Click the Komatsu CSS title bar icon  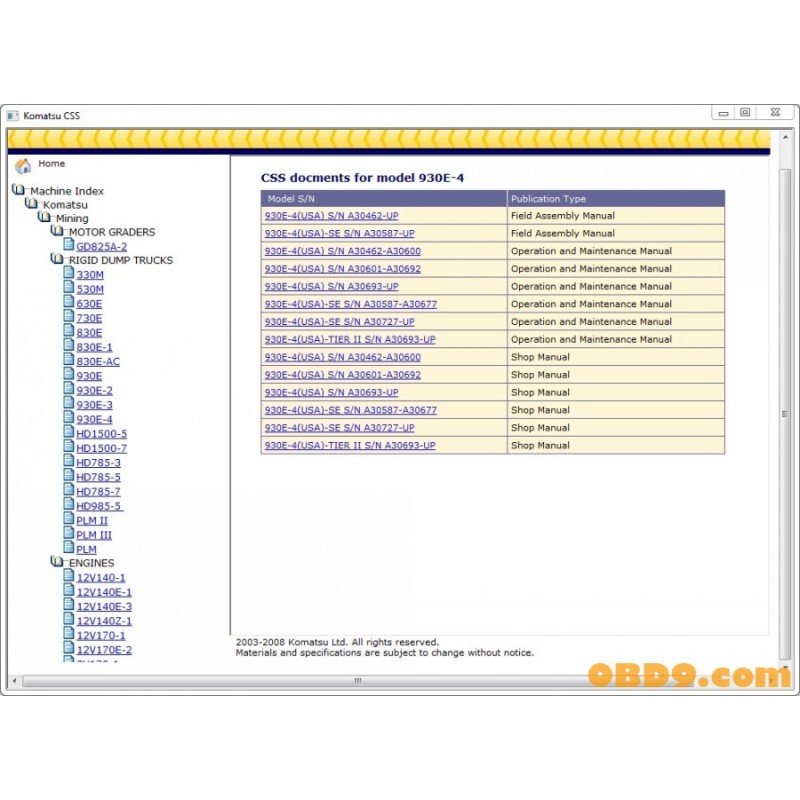(13, 116)
